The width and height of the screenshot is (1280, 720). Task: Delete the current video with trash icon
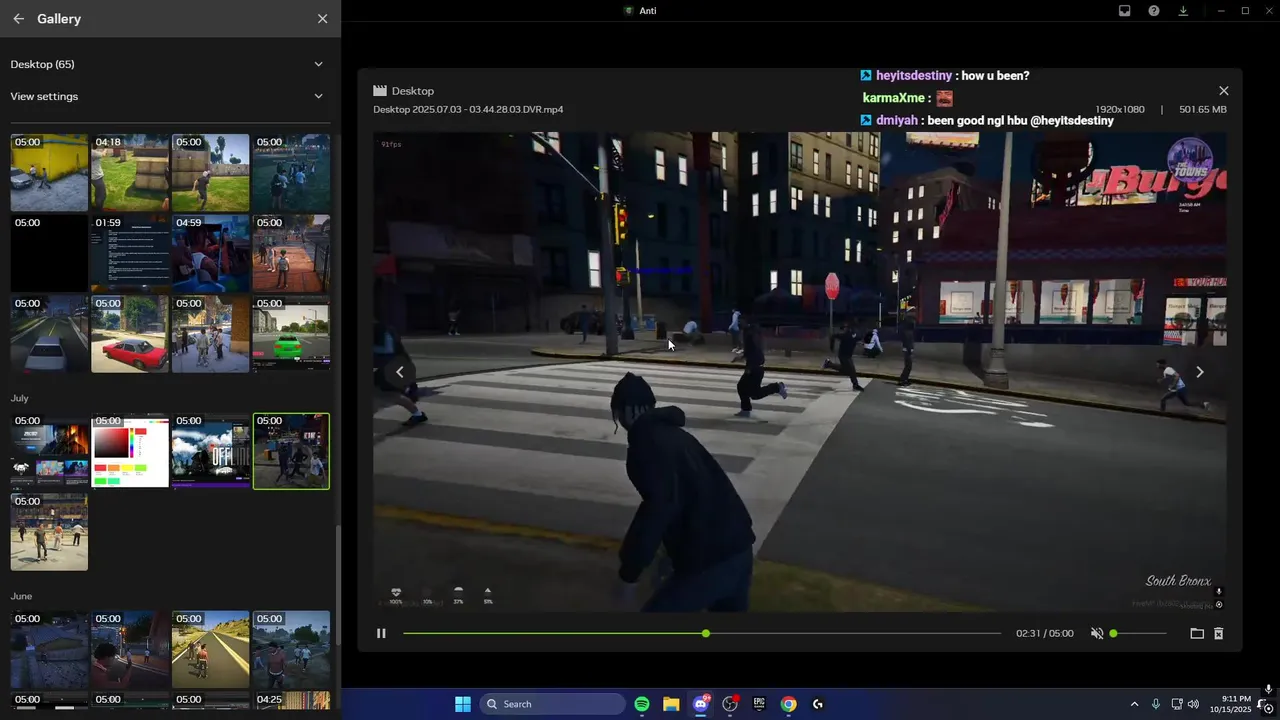[x=1218, y=633]
